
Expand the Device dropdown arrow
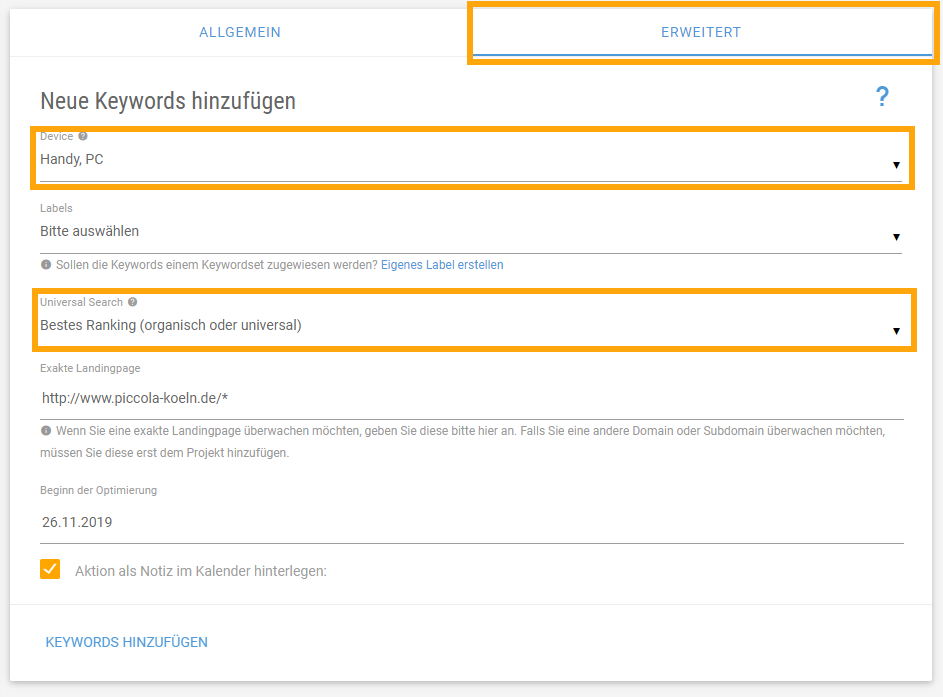click(x=896, y=165)
